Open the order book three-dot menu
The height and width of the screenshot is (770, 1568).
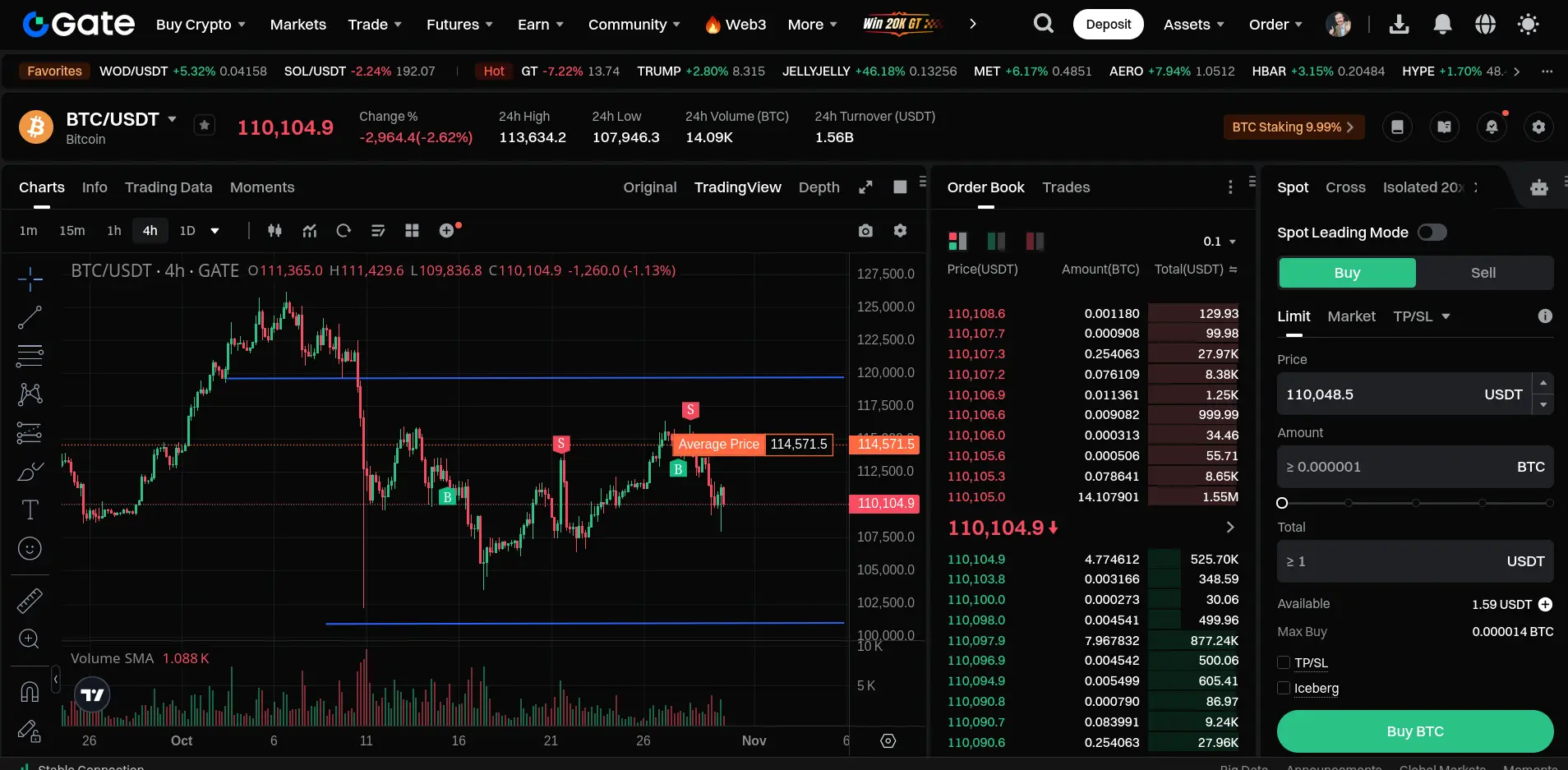point(1230,187)
